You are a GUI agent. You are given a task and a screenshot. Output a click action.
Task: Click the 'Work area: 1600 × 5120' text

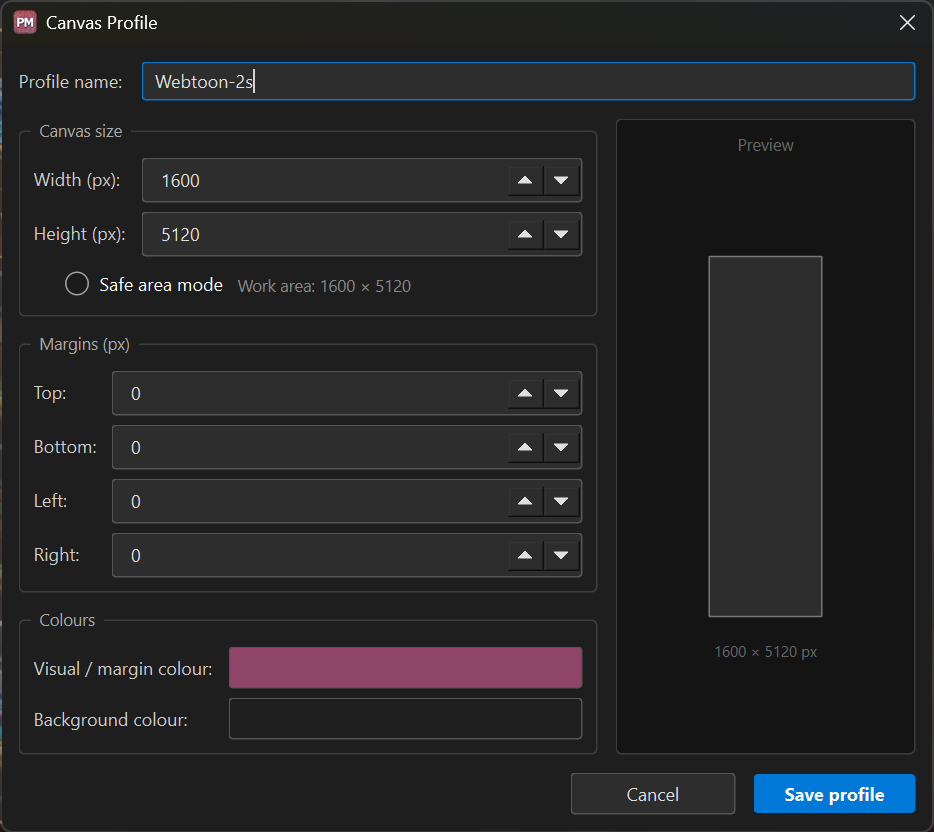point(324,286)
